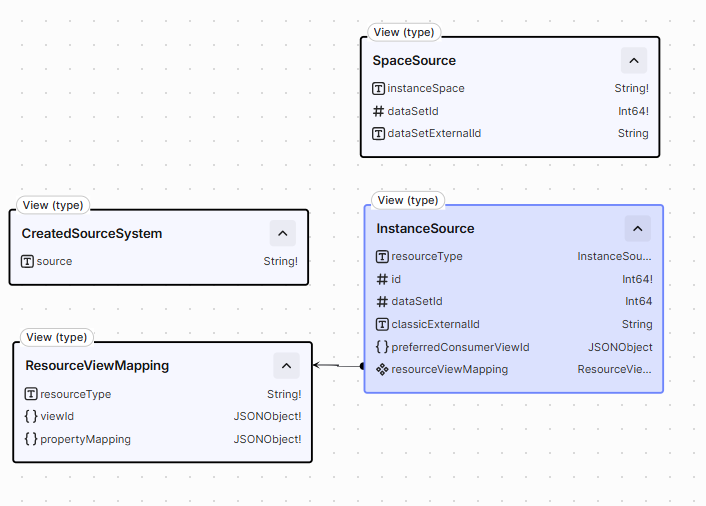Click braces icon beside propertyMapping
This screenshot has width=706, height=506.
(x=31, y=438)
